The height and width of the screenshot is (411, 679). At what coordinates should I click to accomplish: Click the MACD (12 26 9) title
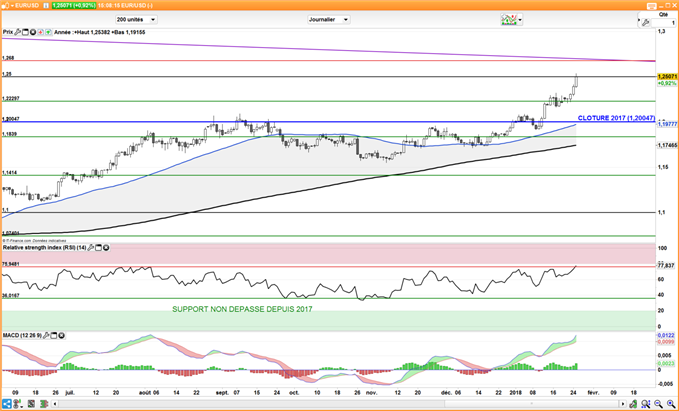tap(23, 336)
